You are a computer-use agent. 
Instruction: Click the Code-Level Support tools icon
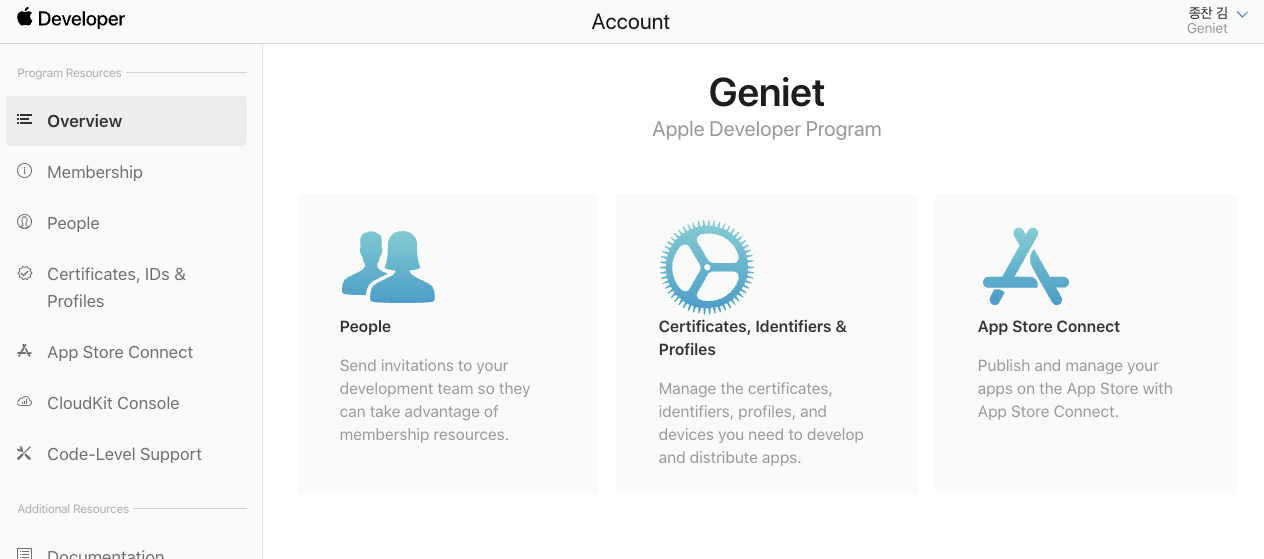click(x=25, y=453)
